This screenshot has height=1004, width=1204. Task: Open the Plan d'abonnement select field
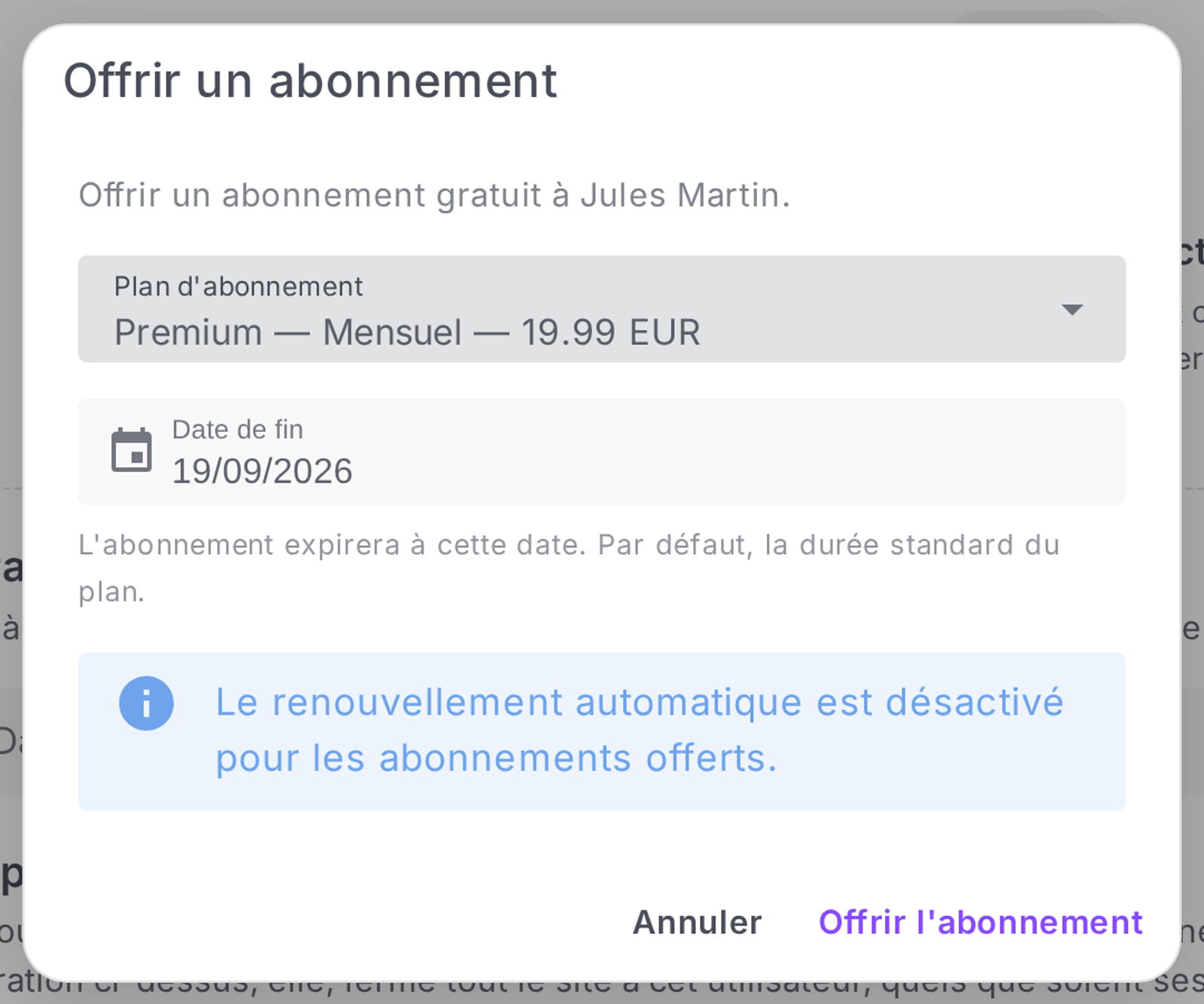[601, 309]
